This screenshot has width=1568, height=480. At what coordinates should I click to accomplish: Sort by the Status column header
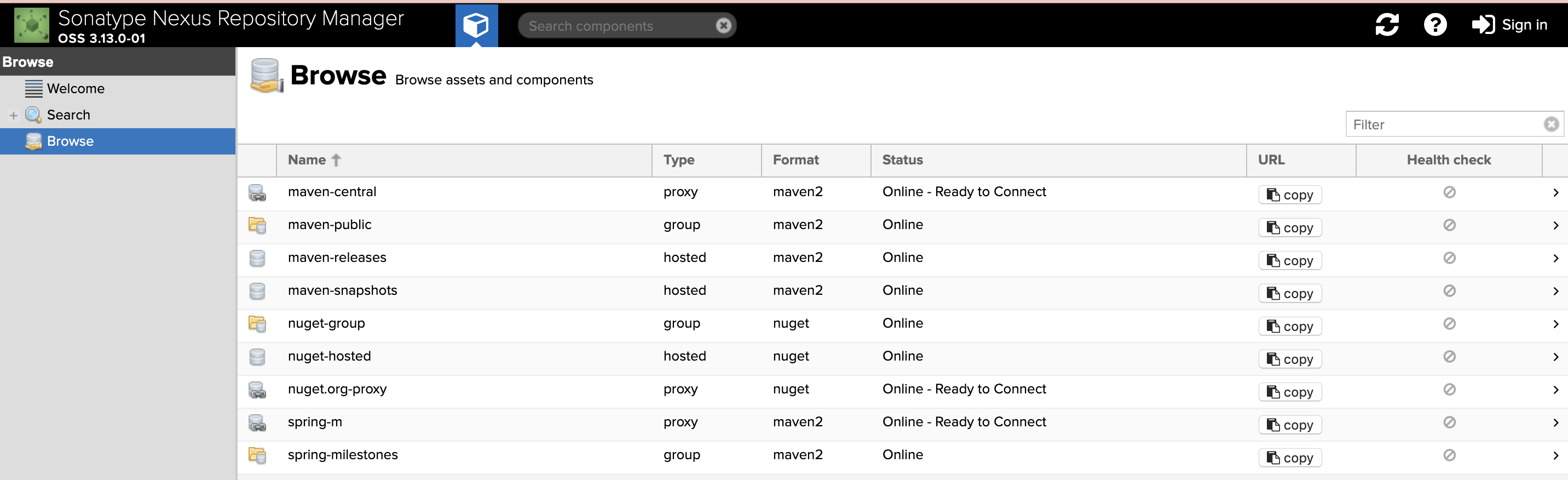(1058, 159)
